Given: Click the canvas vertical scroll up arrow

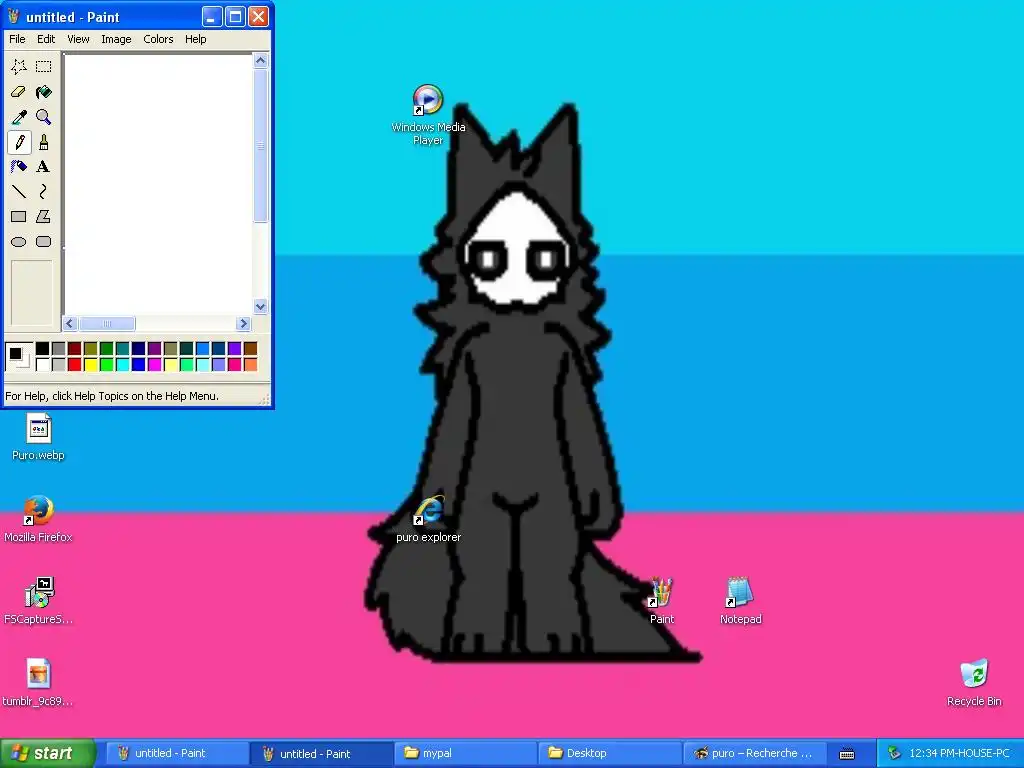Looking at the screenshot, I should click(x=261, y=61).
